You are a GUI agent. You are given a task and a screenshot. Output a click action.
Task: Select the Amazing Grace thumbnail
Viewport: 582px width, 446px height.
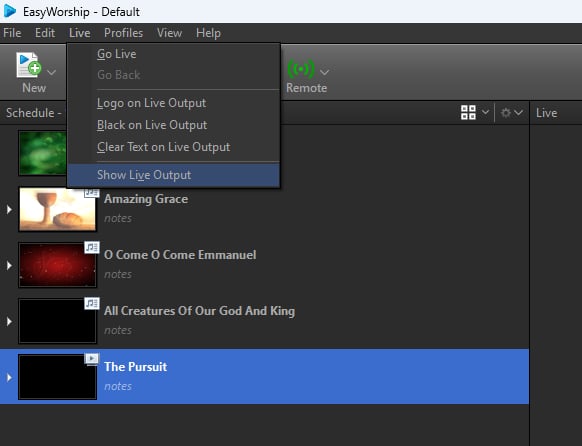(x=58, y=210)
